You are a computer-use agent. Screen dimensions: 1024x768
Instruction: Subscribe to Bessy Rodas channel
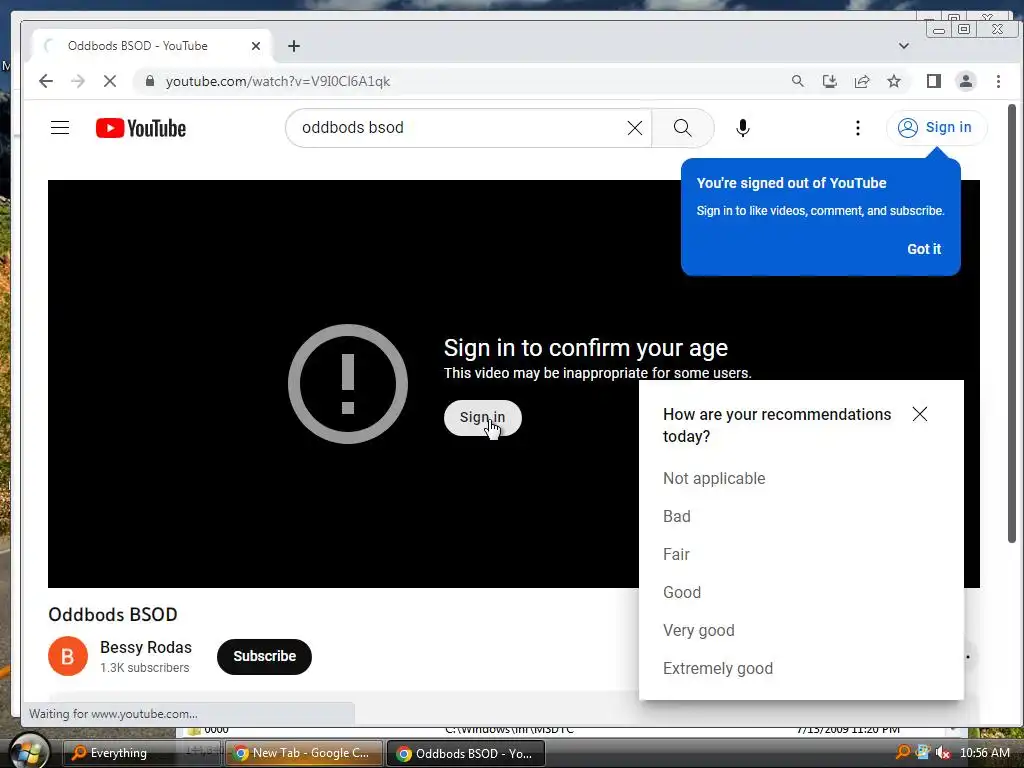264,656
